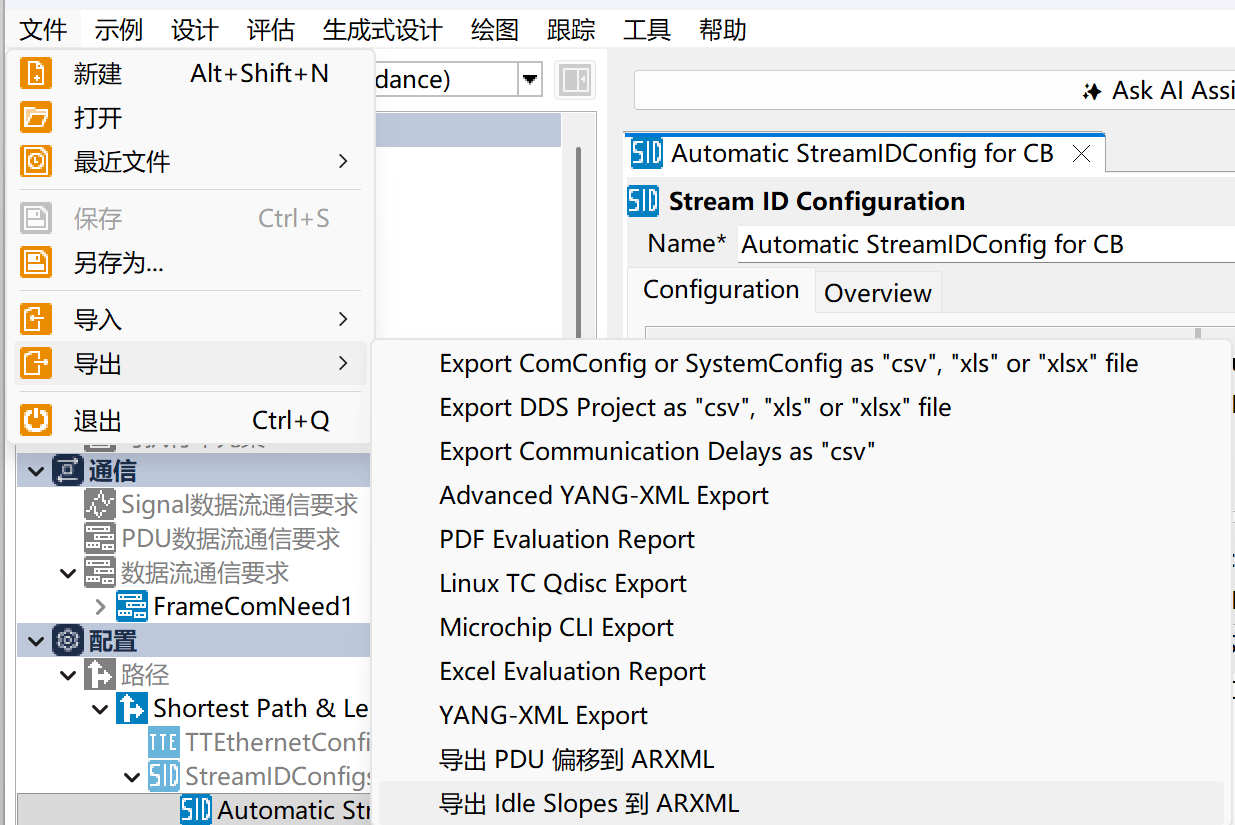Click the New file icon
Image resolution: width=1235 pixels, height=825 pixels.
click(36, 74)
